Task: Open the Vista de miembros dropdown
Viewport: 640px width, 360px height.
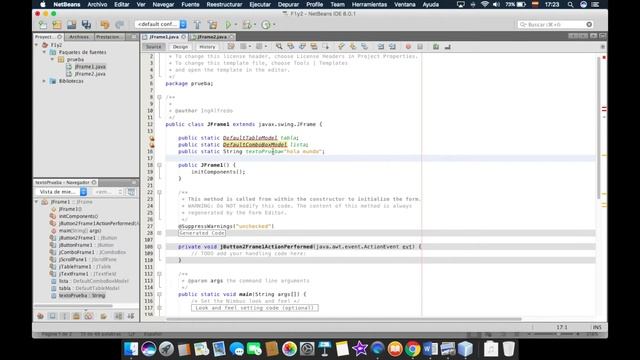Action: point(61,192)
